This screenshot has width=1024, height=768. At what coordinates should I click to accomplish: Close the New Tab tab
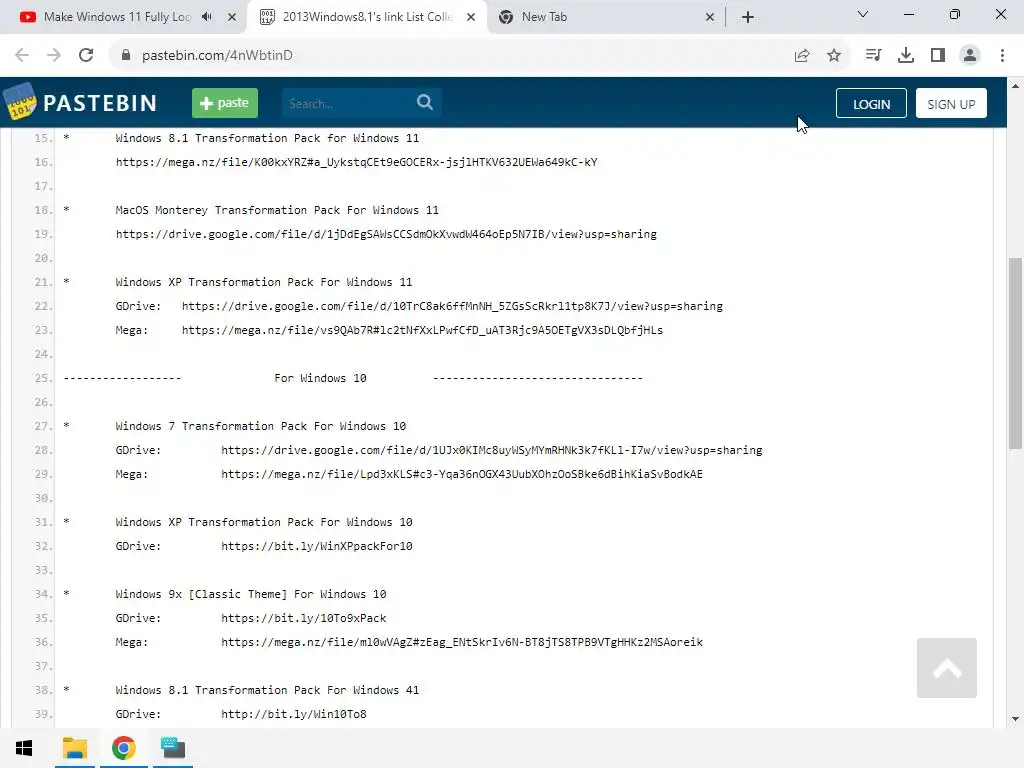click(710, 17)
